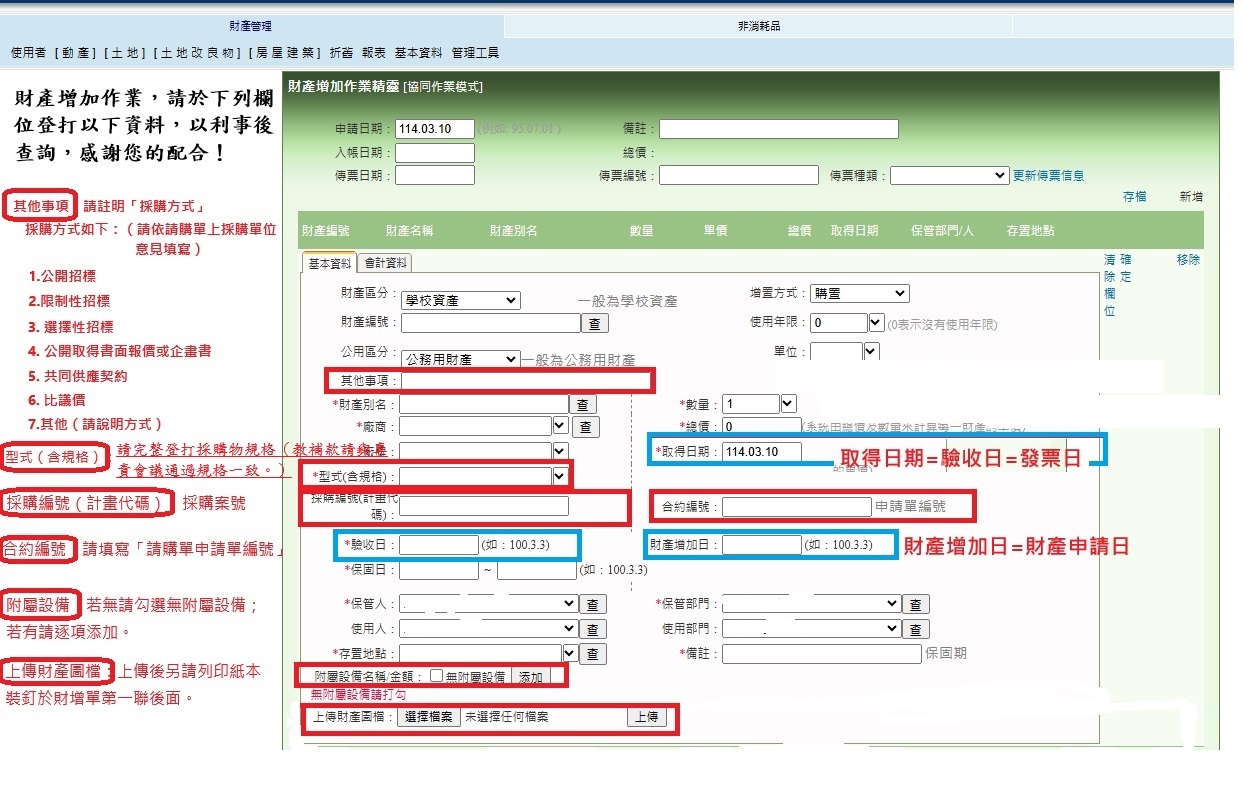Click the 財產增加日 date field
The height and width of the screenshot is (788, 1242).
coord(762,545)
